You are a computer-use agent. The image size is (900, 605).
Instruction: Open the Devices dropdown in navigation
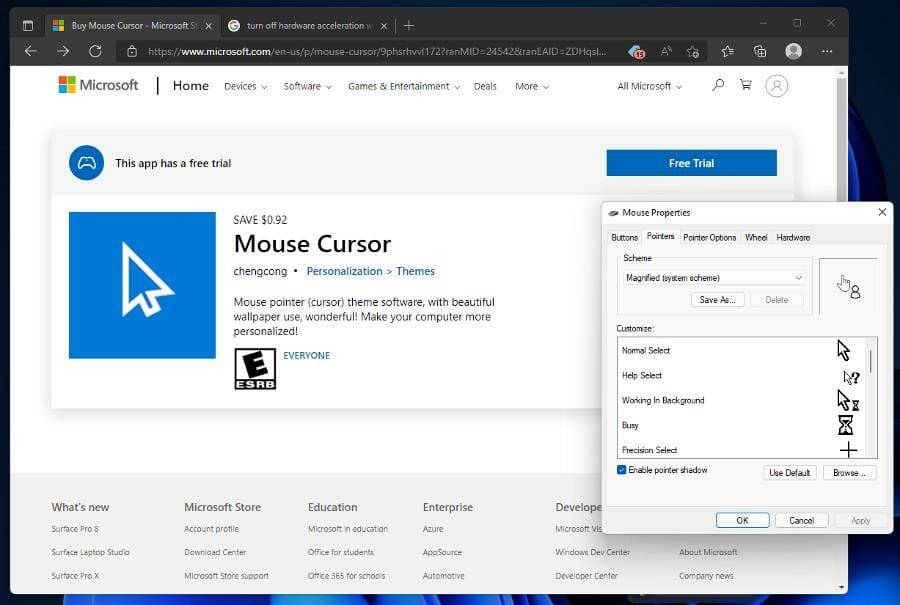245,86
